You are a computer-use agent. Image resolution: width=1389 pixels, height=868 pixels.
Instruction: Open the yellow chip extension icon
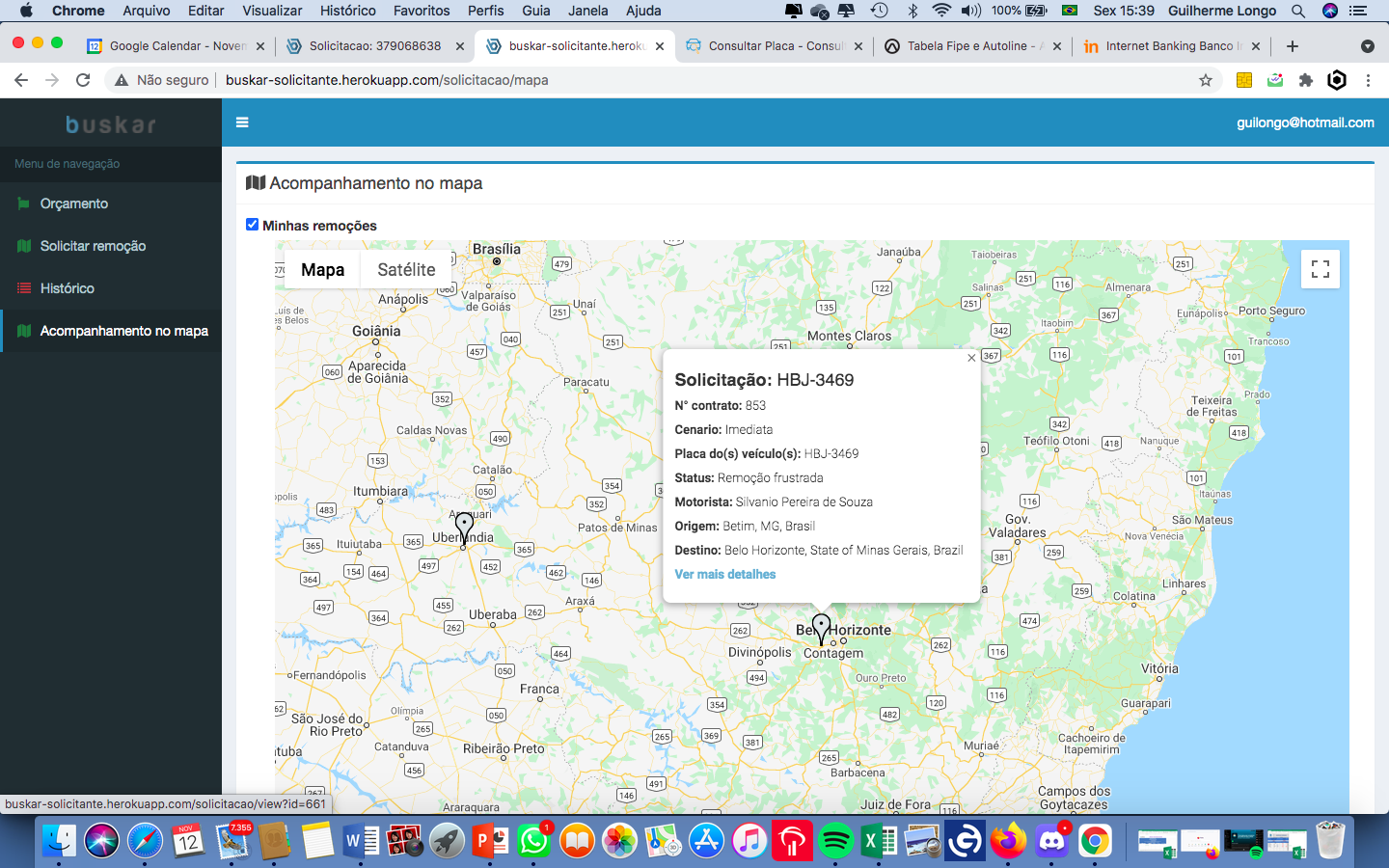pos(1244,80)
